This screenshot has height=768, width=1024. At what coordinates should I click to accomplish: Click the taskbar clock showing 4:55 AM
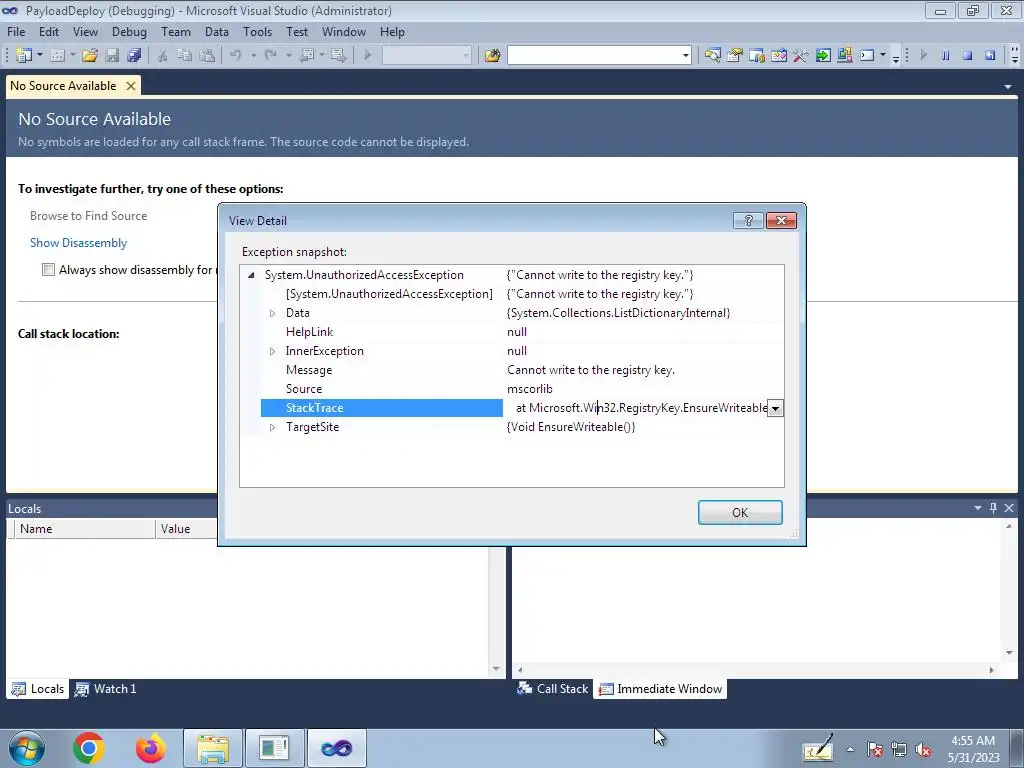click(x=973, y=749)
